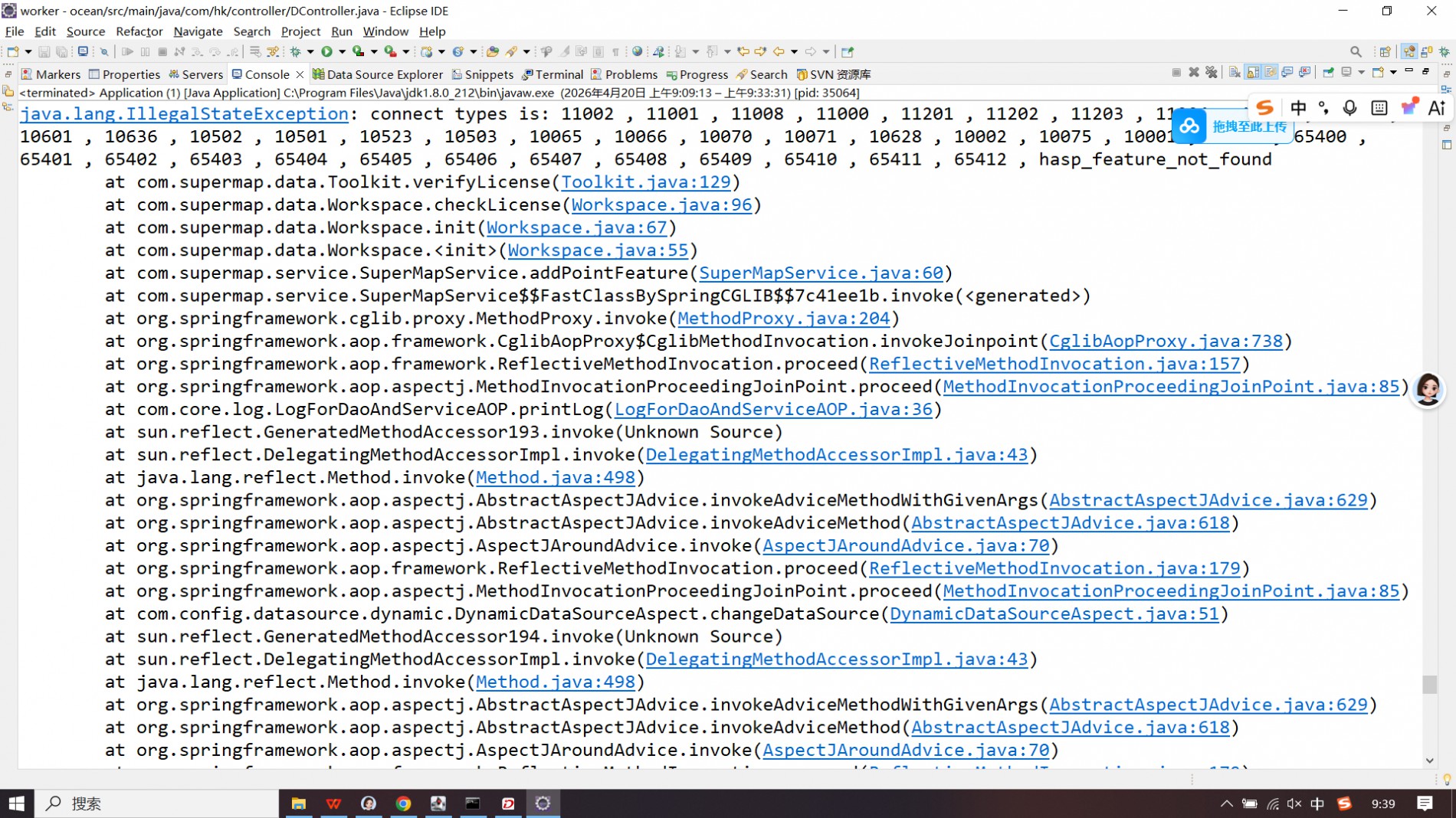Click the Debug bug icon in toolbar
Screen dimensions: 1456x818
click(295, 51)
